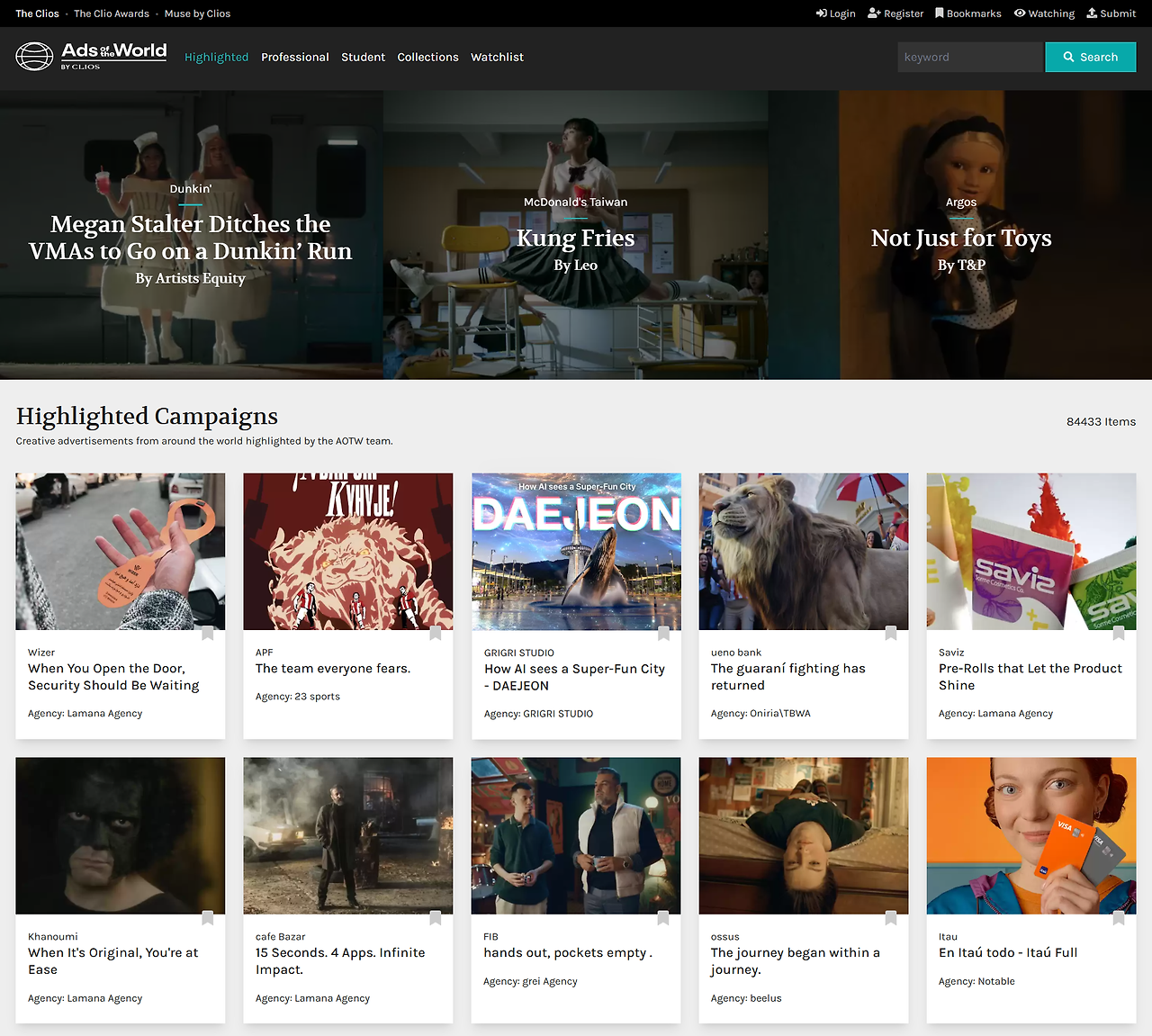Open "hands out, pockets empty ." title
Viewport: 1152px width, 1036px height.
568,953
